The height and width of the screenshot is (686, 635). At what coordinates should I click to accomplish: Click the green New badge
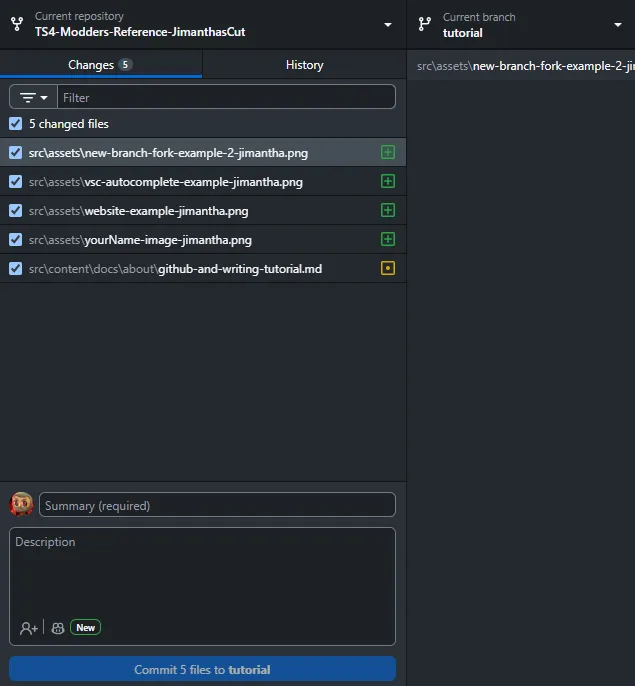85,627
